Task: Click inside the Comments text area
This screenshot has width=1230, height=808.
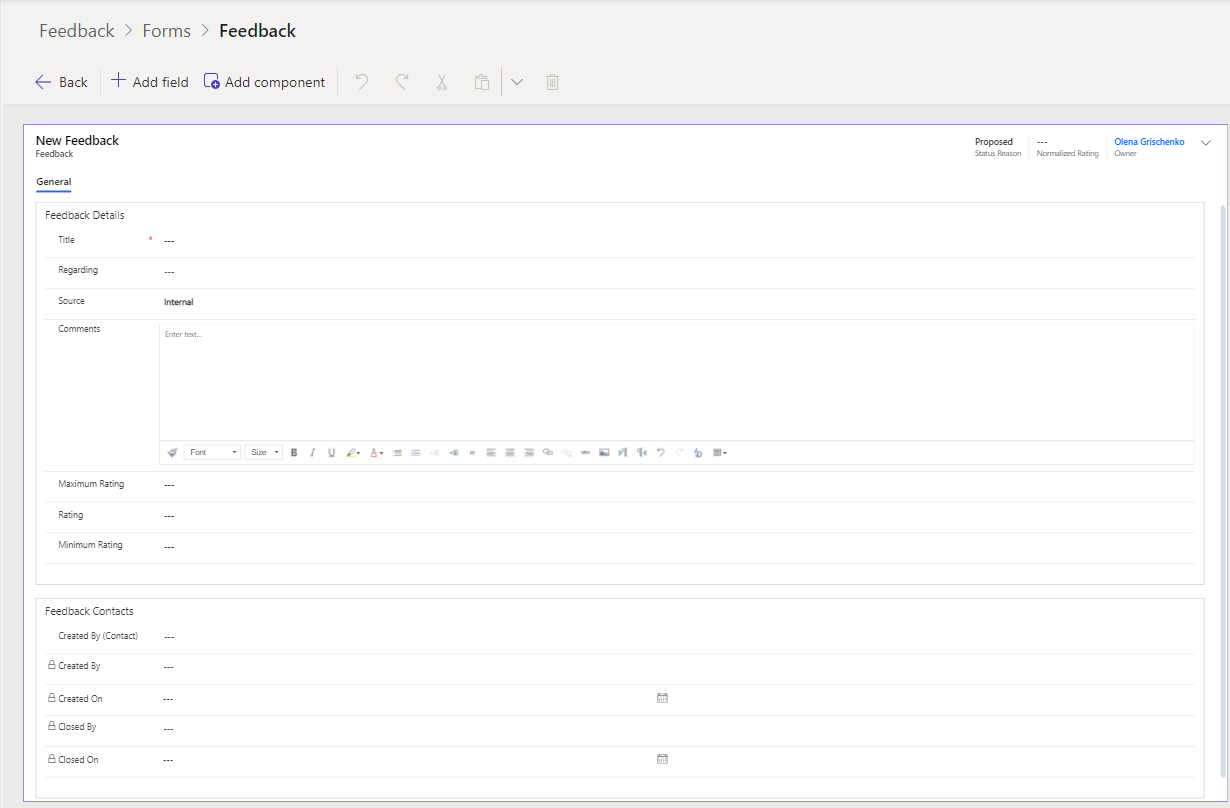Action: [676, 382]
